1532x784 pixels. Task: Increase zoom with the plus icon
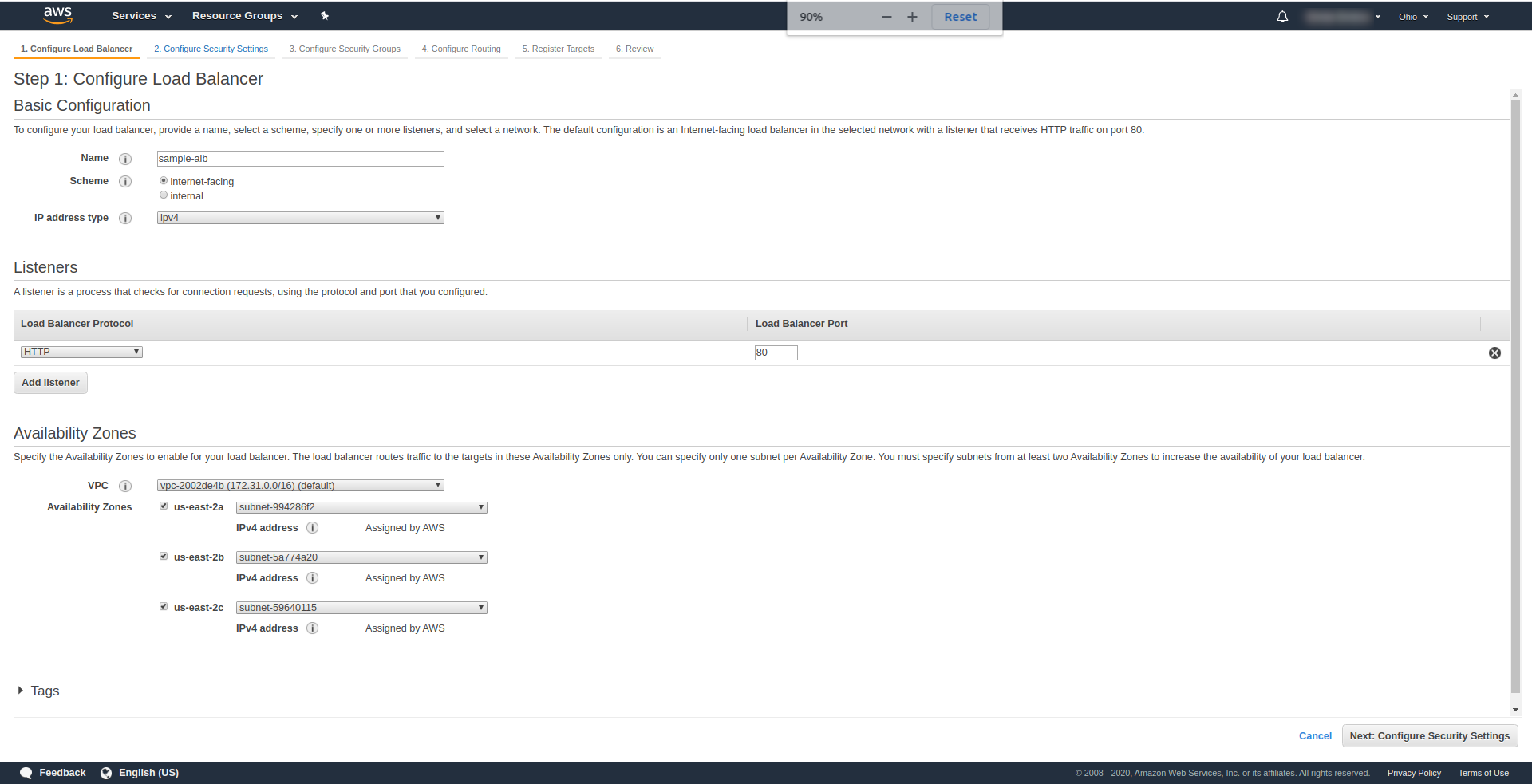[912, 17]
